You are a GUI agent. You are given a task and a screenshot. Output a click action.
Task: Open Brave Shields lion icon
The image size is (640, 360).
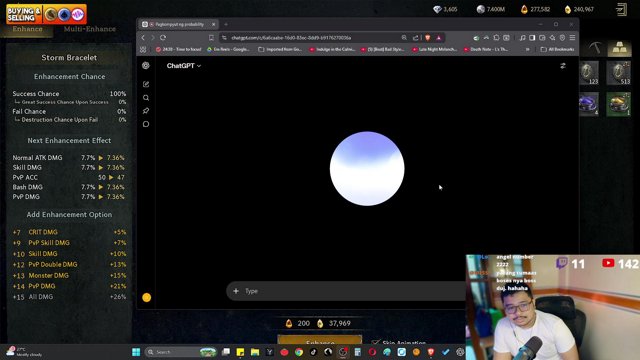coord(428,38)
